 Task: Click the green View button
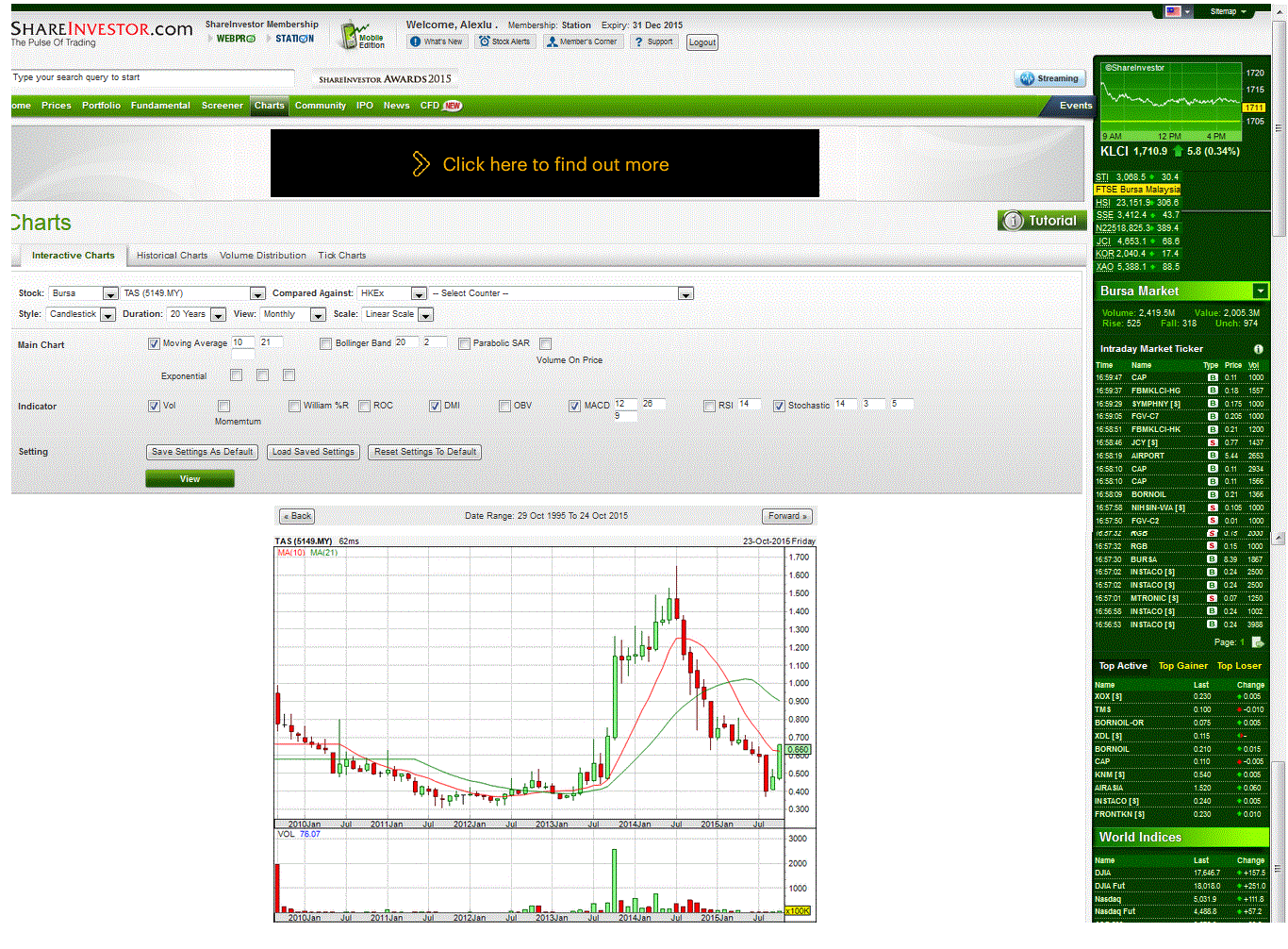point(190,478)
